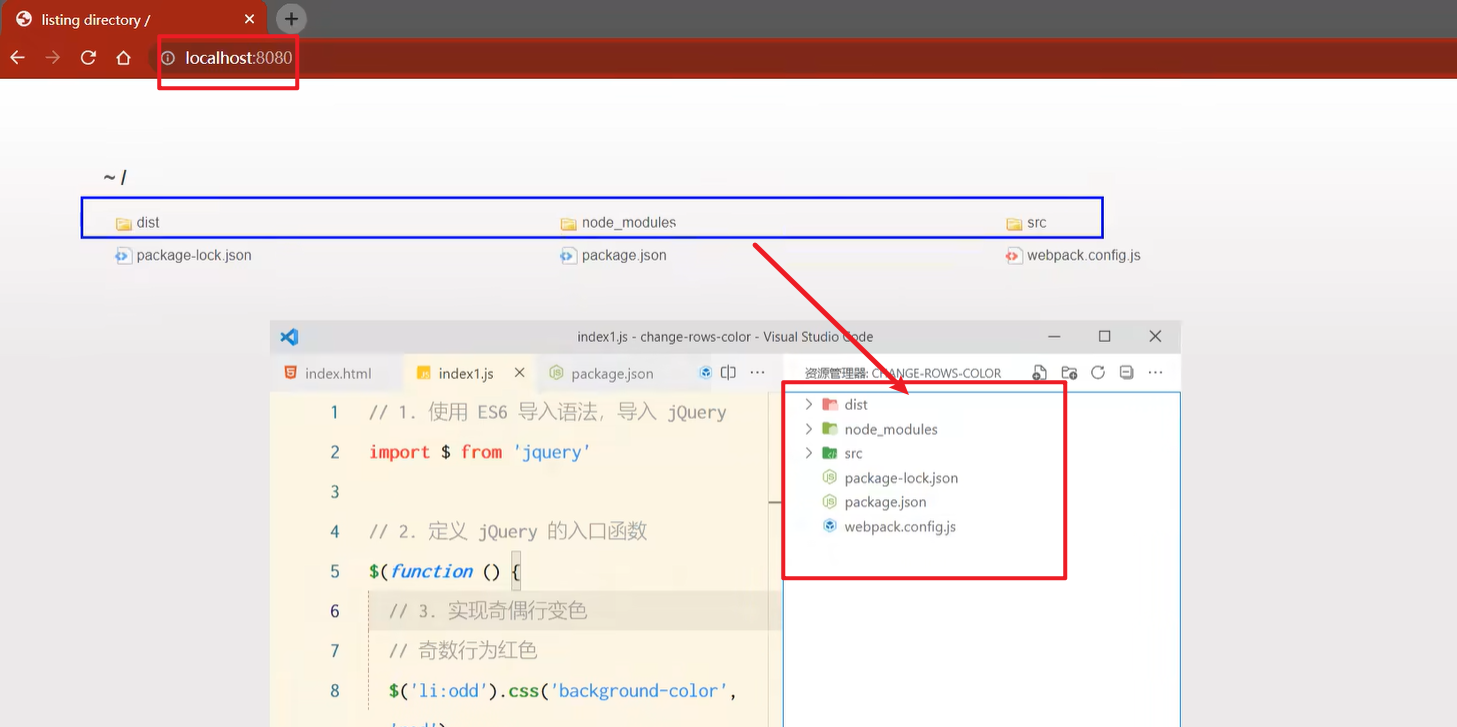The height and width of the screenshot is (727, 1457).
Task: Click the localhost:8080 address bar
Action: [238, 58]
